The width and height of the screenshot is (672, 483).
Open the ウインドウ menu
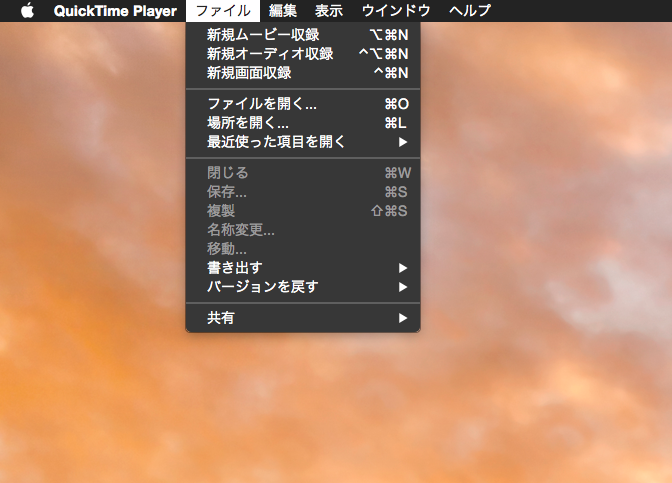396,10
